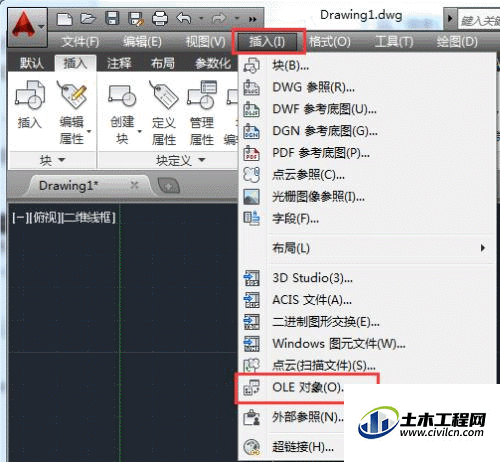Image resolution: width=500 pixels, height=462 pixels.
Task: Click the Plot printer icon
Action: click(160, 19)
